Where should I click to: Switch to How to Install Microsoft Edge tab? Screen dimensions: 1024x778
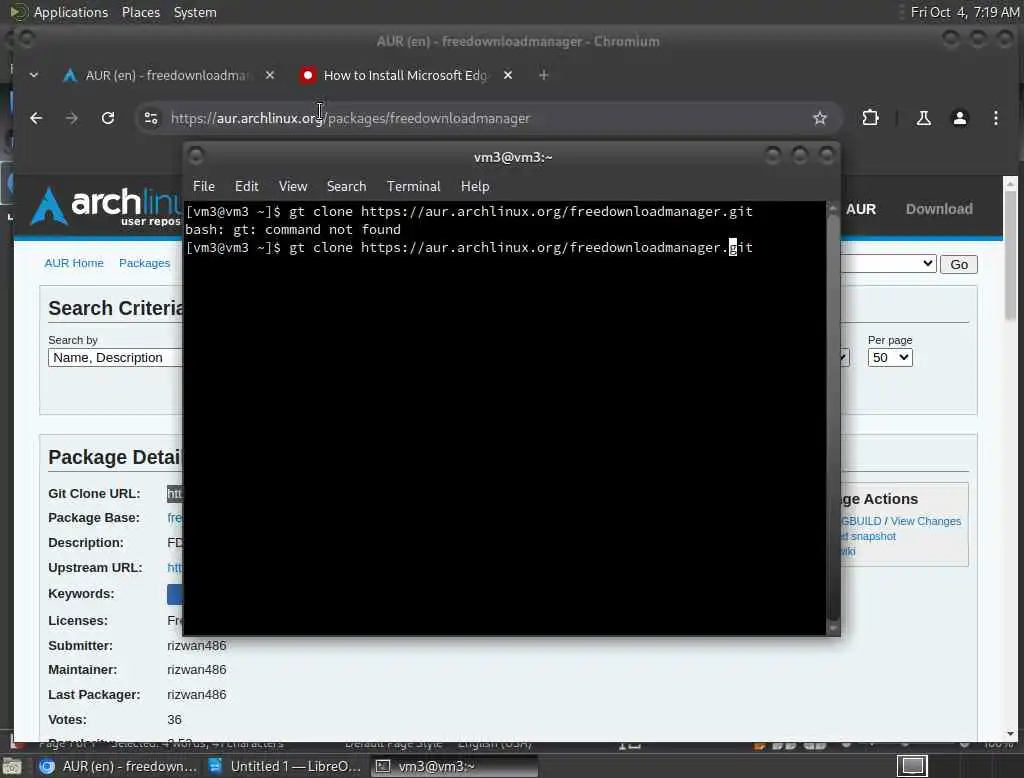coord(405,75)
